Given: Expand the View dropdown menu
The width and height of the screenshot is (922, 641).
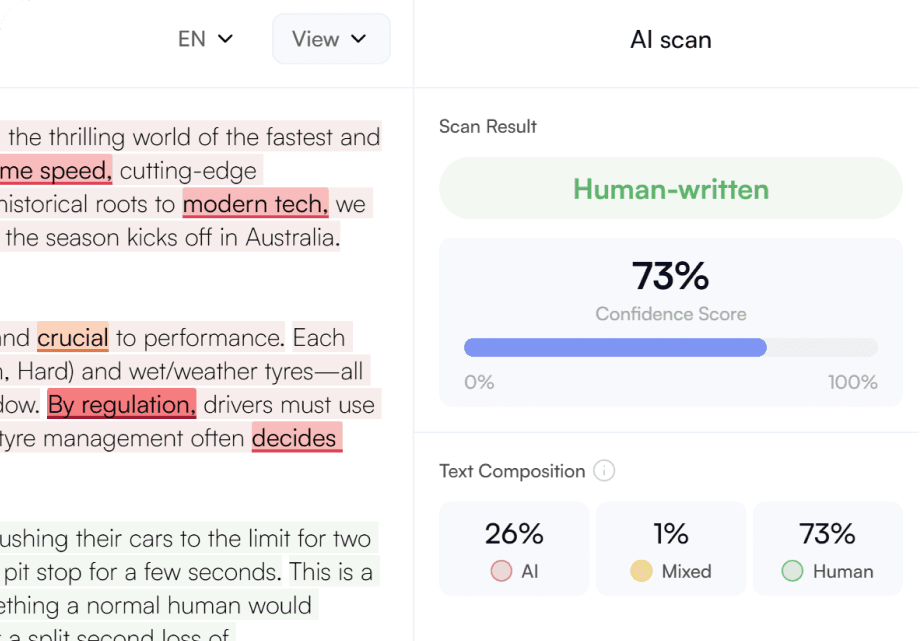Looking at the screenshot, I should point(330,39).
